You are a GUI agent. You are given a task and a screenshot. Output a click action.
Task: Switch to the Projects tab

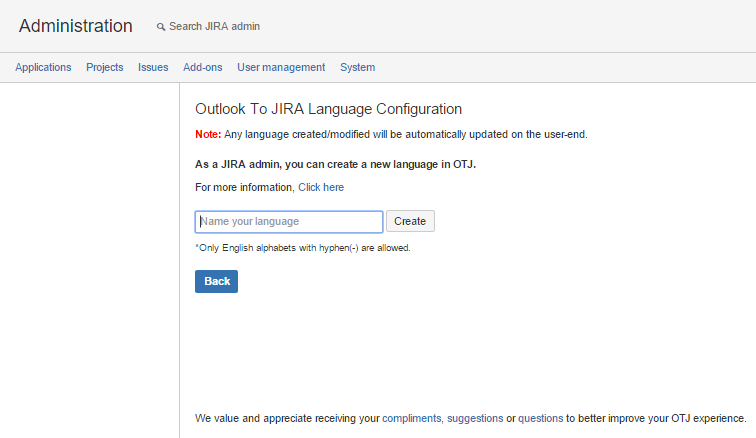[105, 68]
